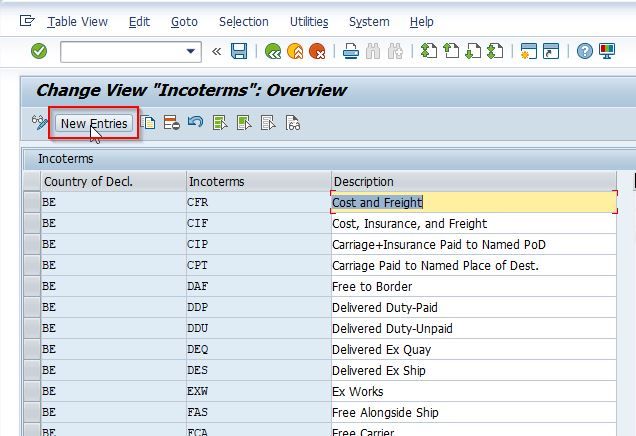Click the Free Alongside Ship description

[x=474, y=412]
